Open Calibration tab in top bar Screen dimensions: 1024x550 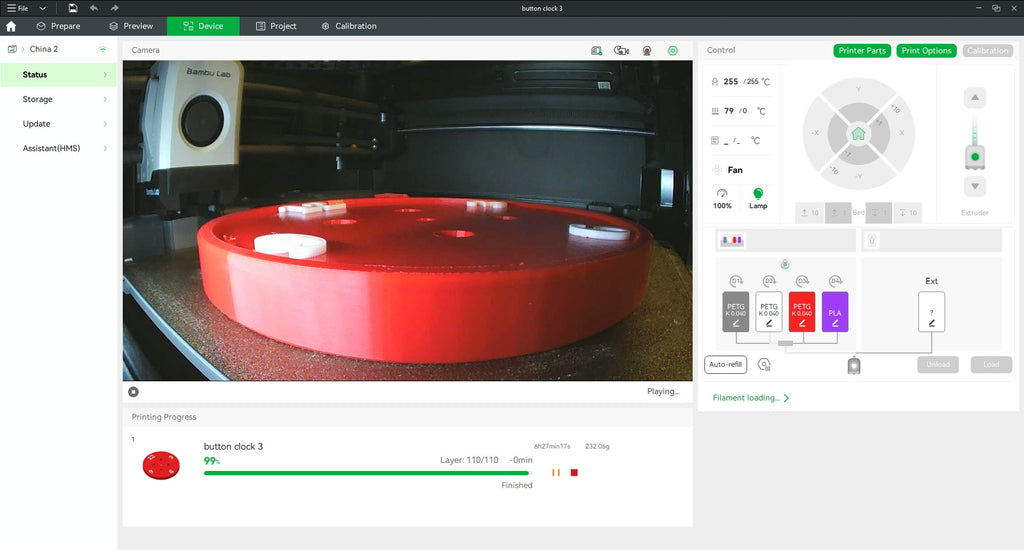[x=349, y=26]
